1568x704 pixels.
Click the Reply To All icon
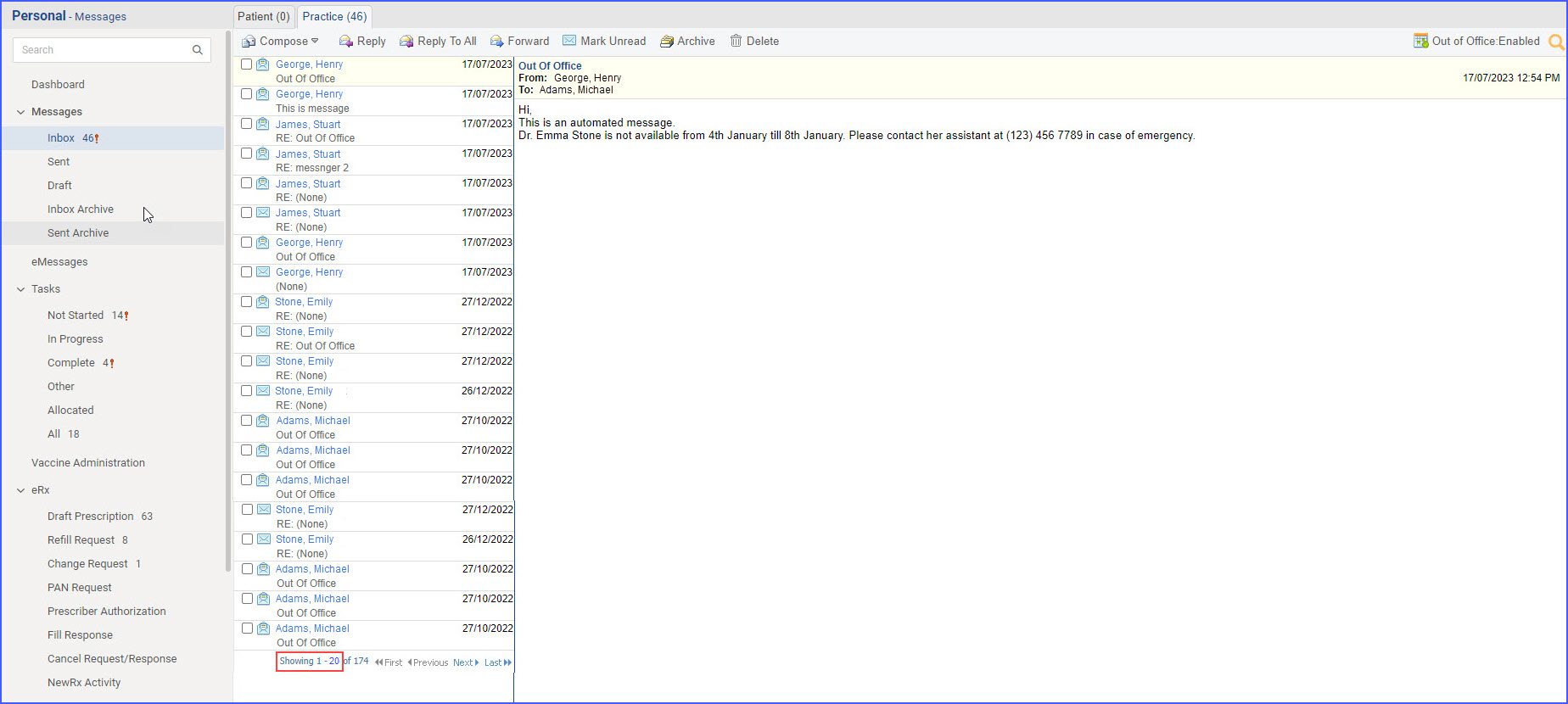pyautogui.click(x=406, y=42)
